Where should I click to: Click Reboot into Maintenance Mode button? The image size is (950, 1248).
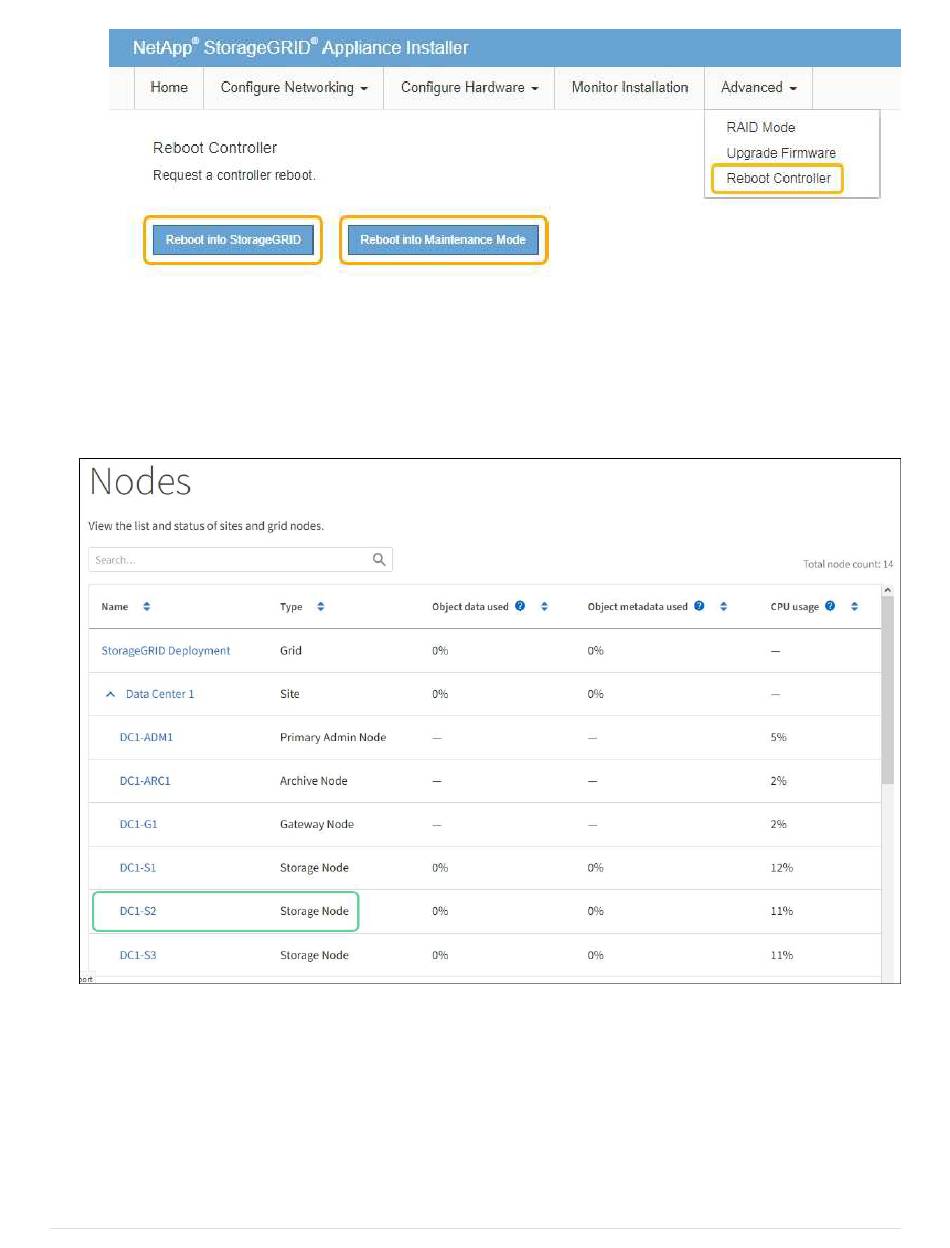click(x=443, y=240)
